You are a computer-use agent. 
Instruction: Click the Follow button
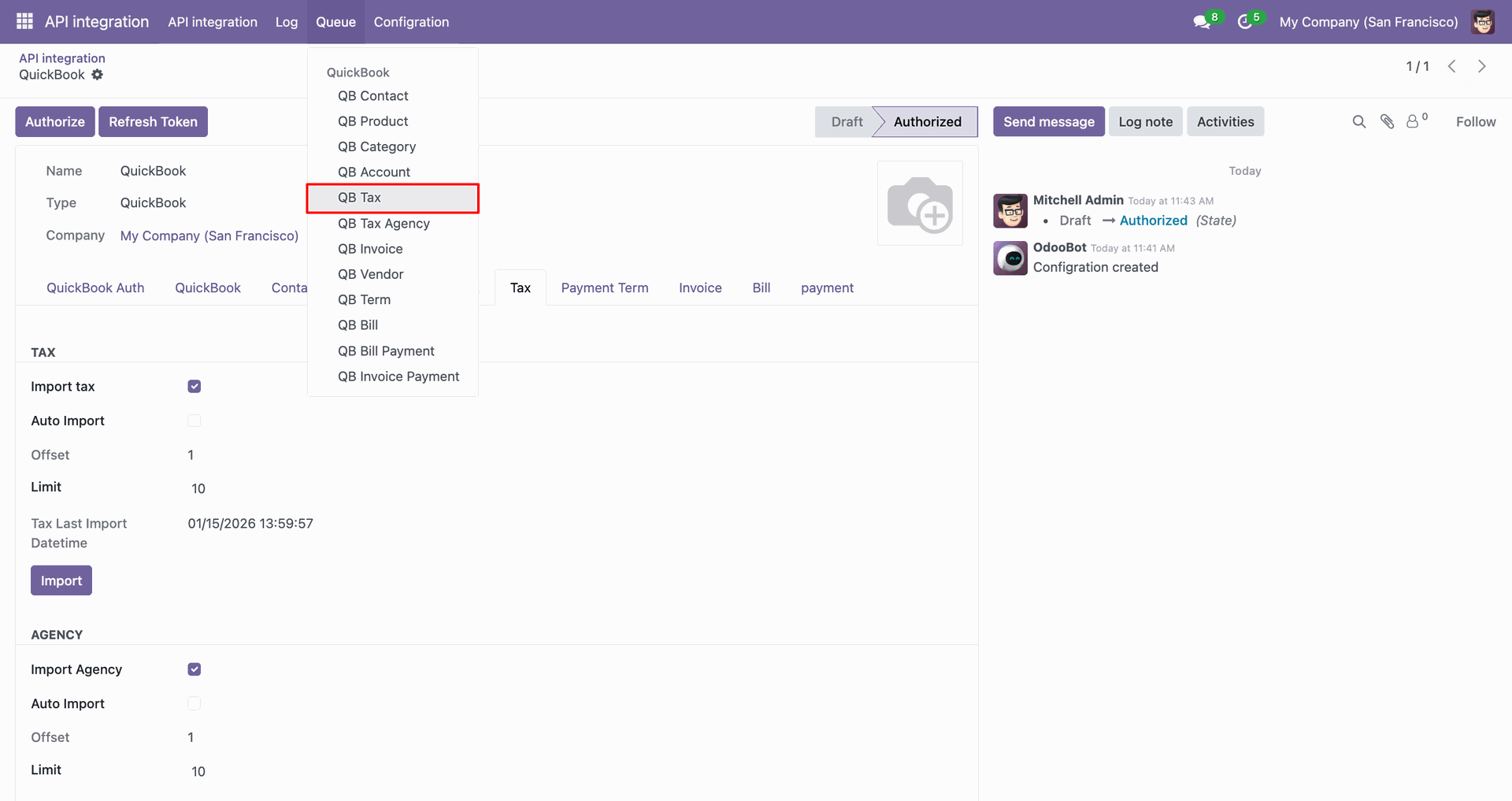1476,121
